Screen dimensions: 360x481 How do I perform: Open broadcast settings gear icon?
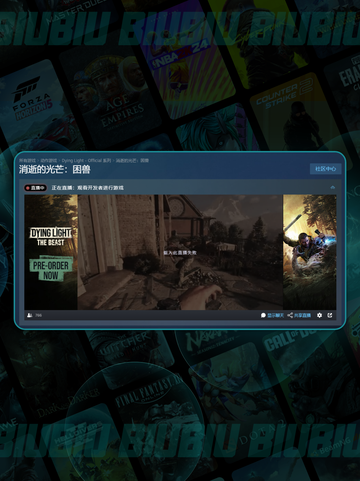point(319,315)
